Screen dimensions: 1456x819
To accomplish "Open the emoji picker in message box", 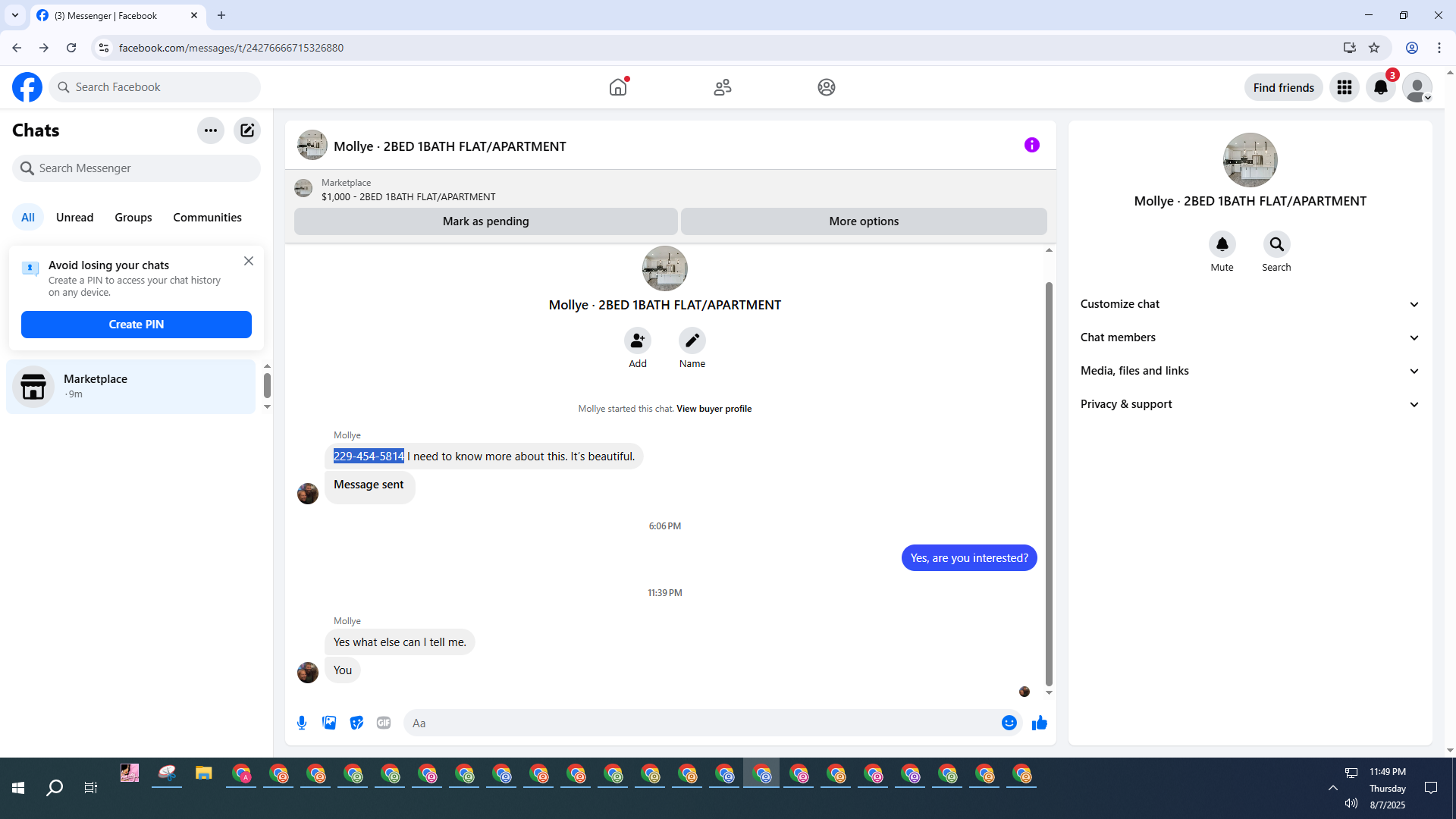I will tap(1009, 723).
